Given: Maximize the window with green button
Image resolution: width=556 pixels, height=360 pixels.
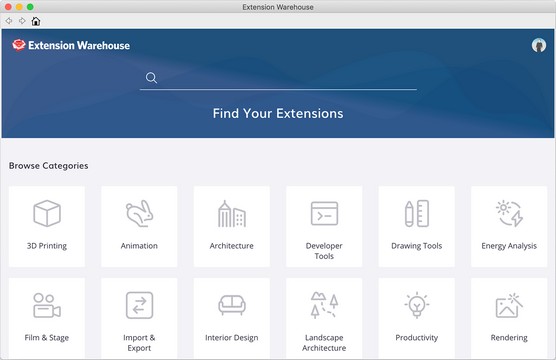Looking at the screenshot, I should [30, 7].
